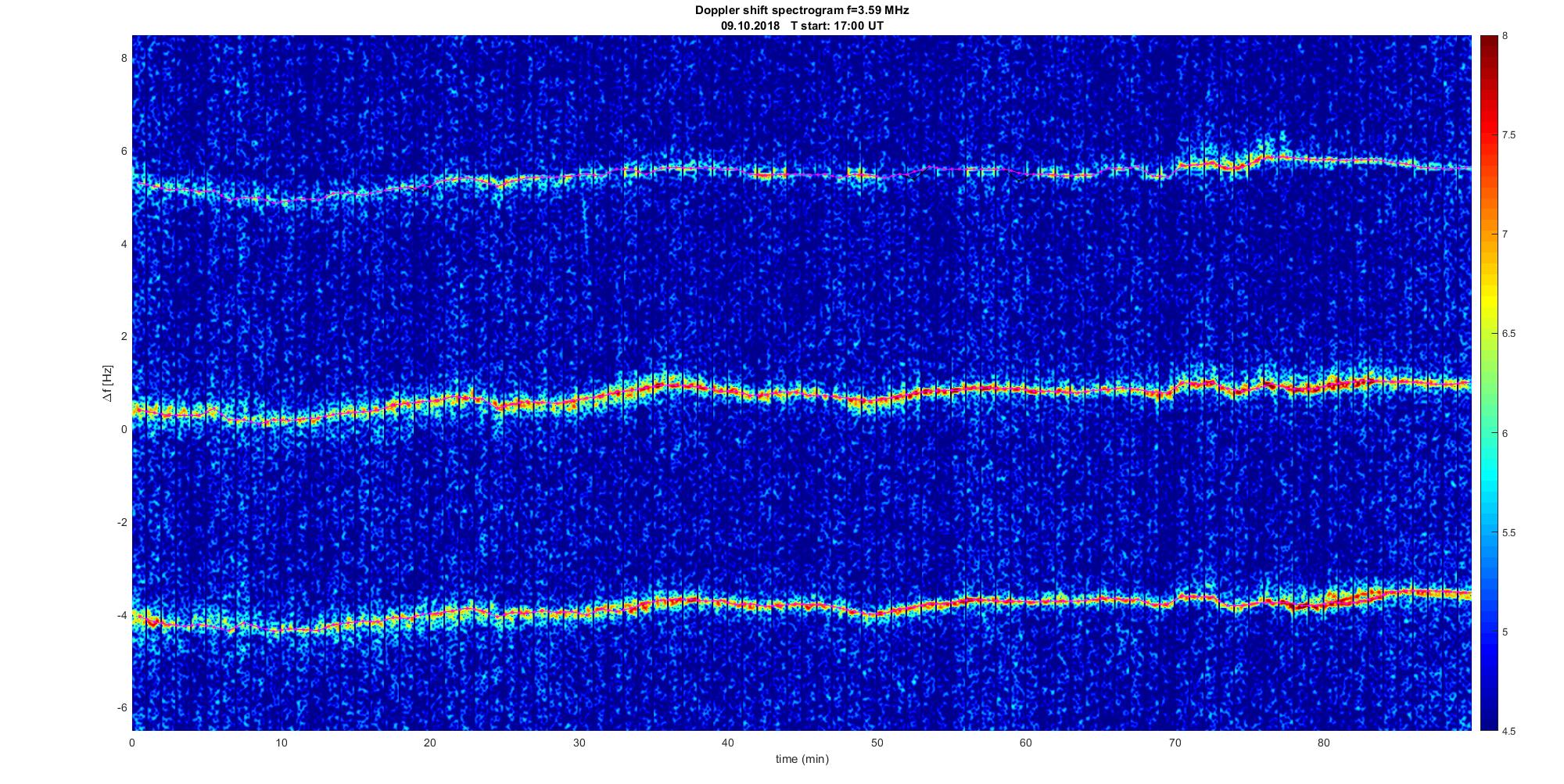The image size is (1564, 784).
Task: Click x-axis tick label 30
Action: point(579,743)
